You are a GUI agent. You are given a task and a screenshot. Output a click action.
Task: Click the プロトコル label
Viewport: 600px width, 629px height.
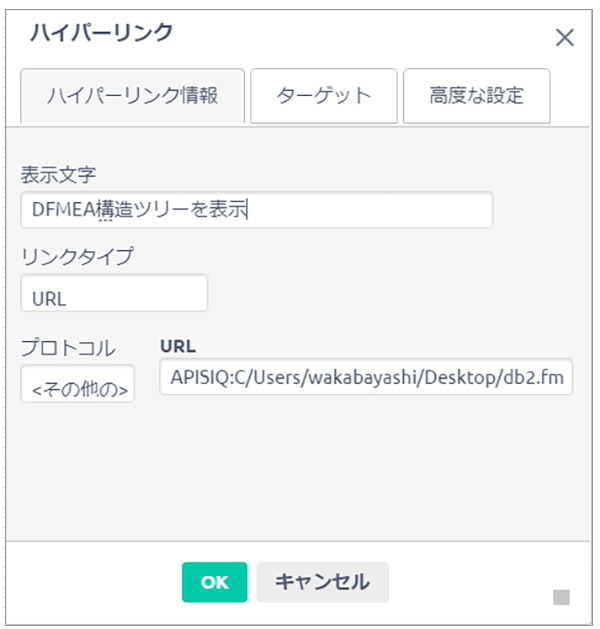click(68, 348)
